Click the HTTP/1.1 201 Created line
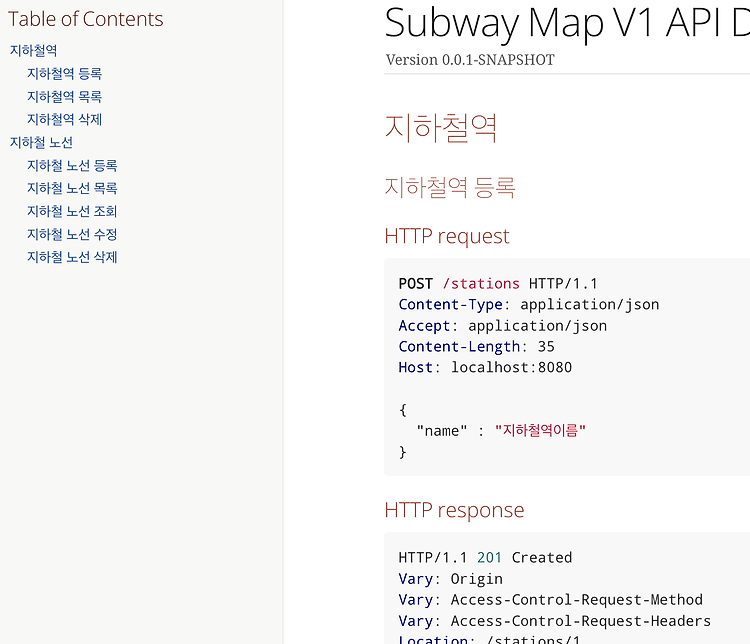Viewport: 750px width, 644px height. [485, 558]
